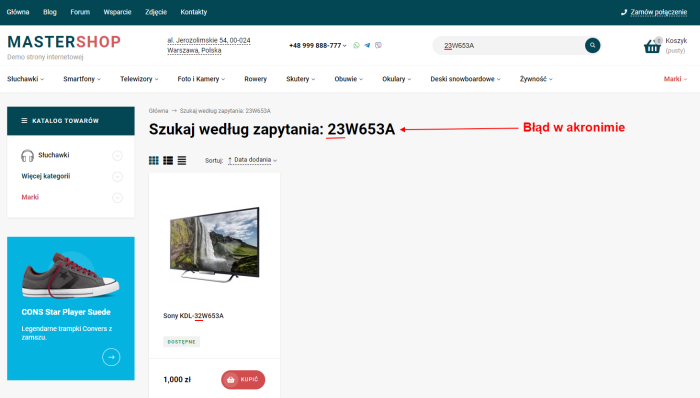
Task: Open Deski snowboardowe navigation dropdown
Action: [x=465, y=79]
